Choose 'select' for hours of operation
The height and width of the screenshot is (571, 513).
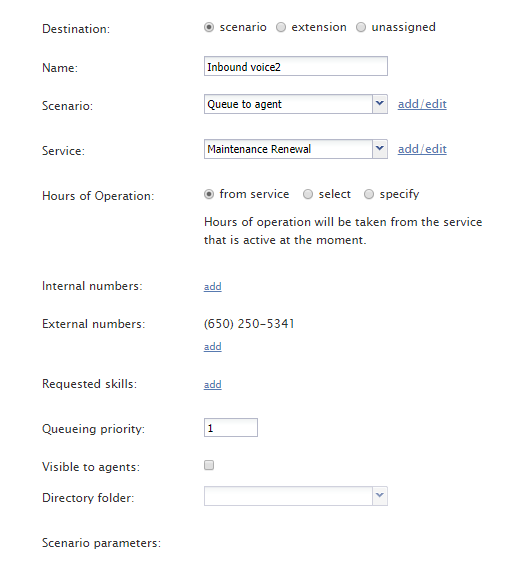(308, 194)
